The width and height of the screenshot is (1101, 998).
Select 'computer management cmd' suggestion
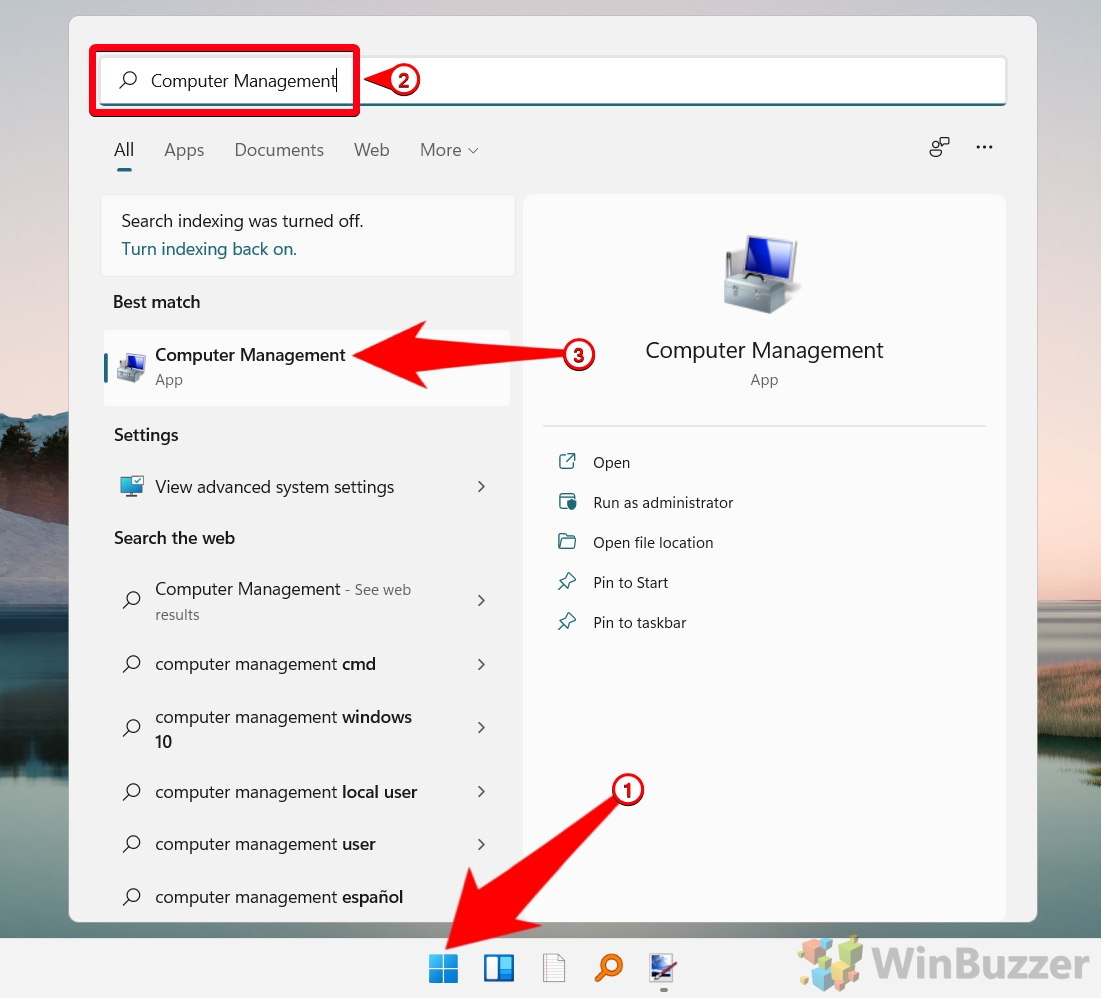pyautogui.click(x=307, y=664)
